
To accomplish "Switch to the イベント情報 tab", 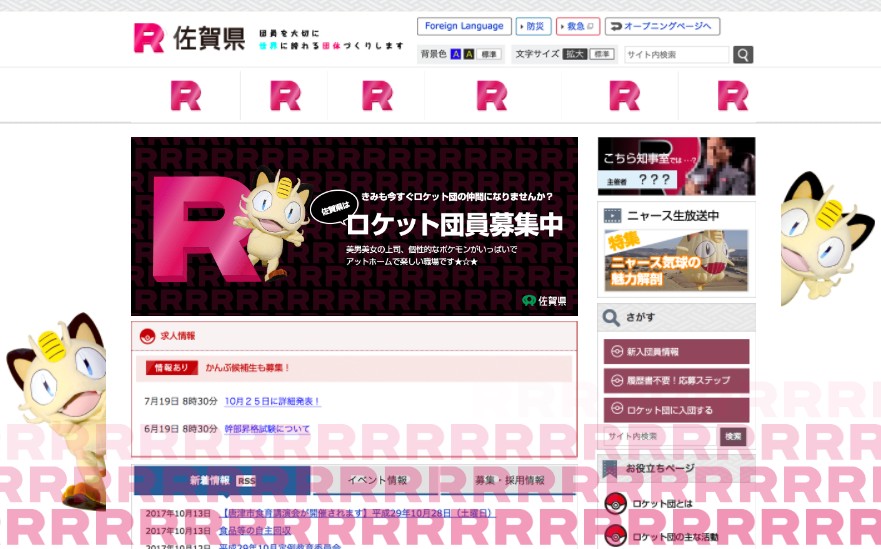I will pyautogui.click(x=377, y=480).
